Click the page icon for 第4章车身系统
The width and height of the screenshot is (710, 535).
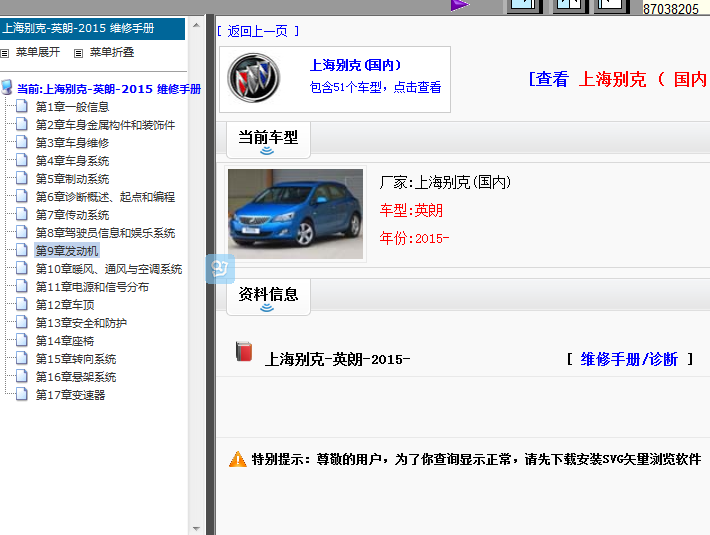[22, 160]
